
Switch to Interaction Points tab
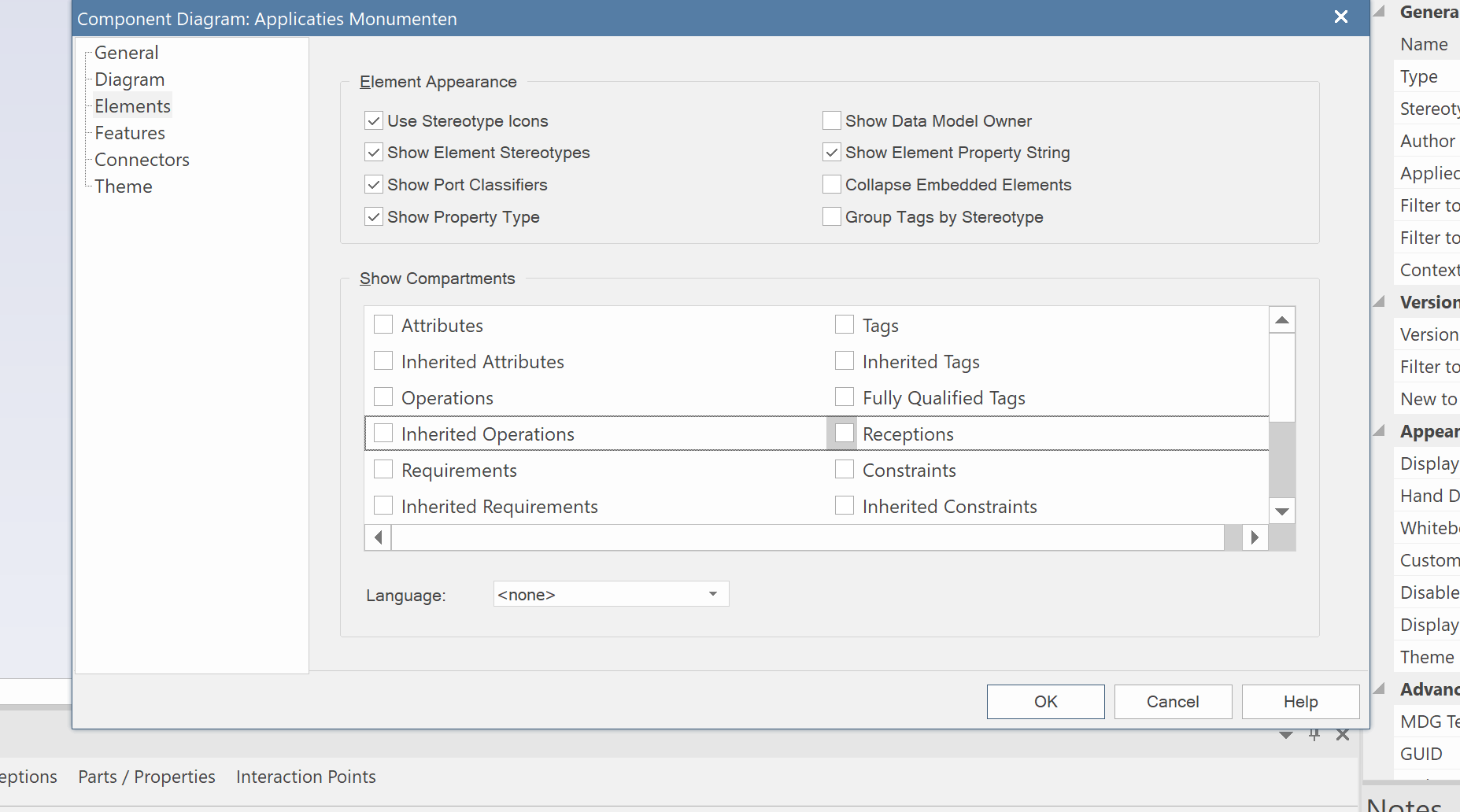click(x=305, y=777)
